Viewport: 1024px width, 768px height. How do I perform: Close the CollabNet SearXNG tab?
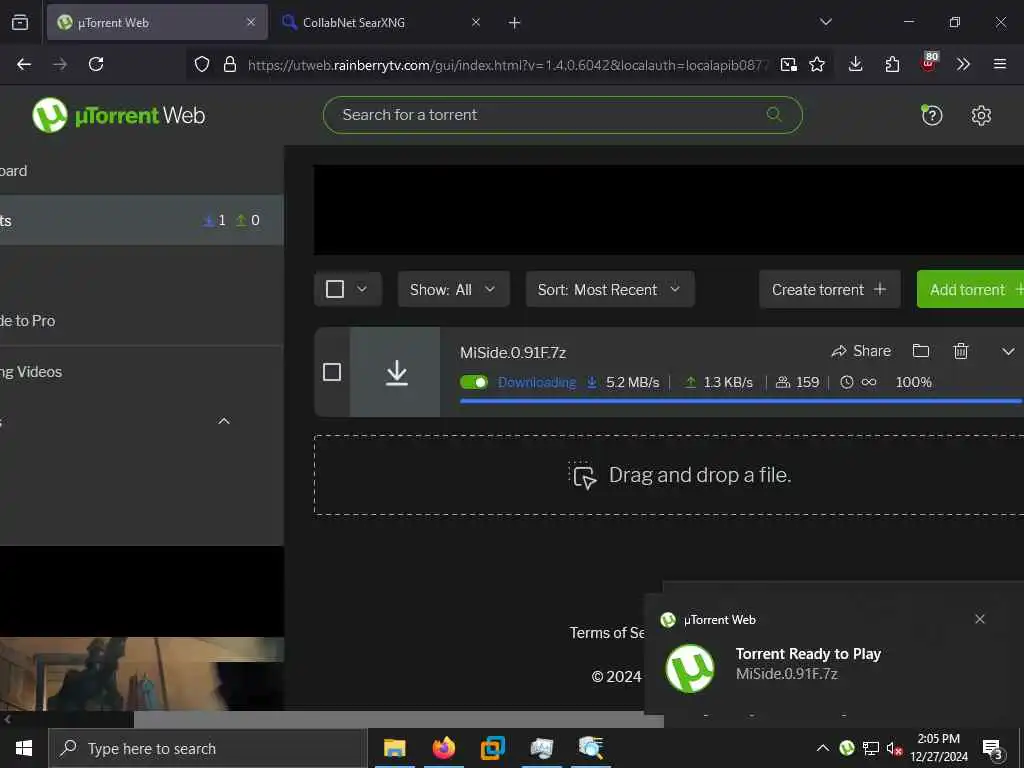coord(475,22)
